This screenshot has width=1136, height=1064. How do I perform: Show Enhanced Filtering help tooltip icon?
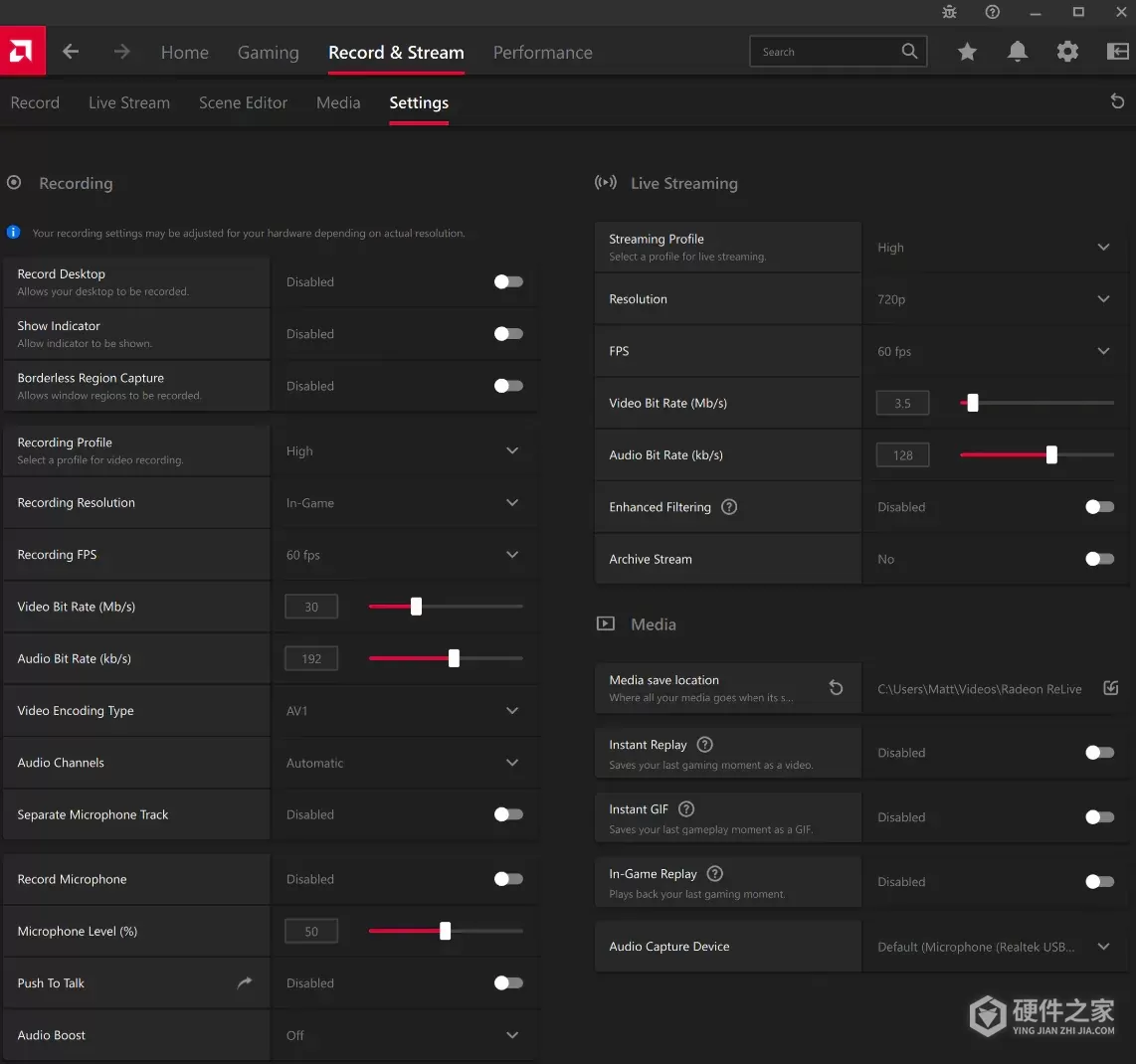pyautogui.click(x=729, y=507)
